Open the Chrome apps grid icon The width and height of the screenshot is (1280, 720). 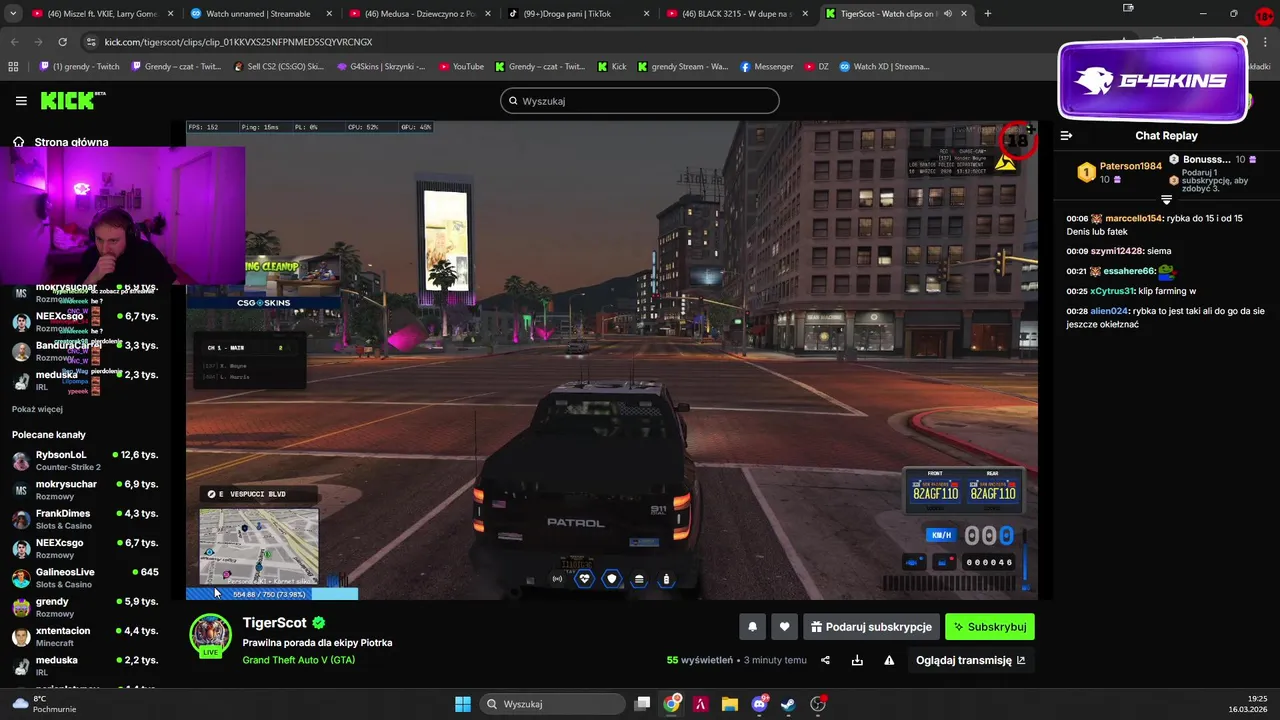[x=13, y=67]
